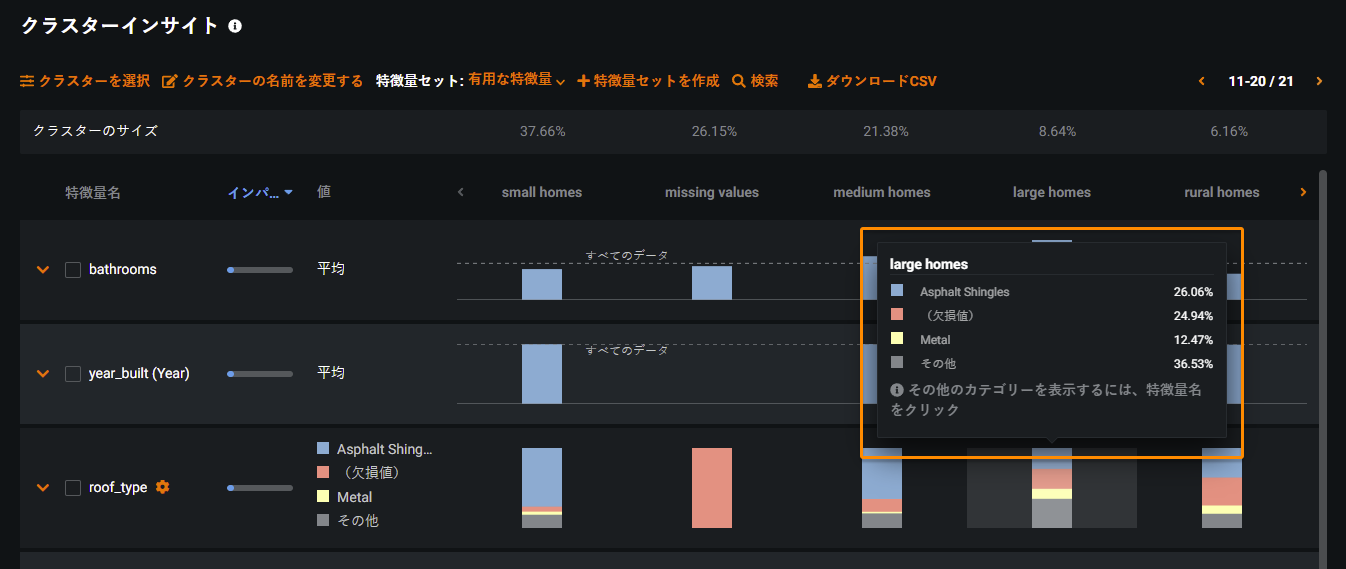Select the small homes cluster header
The width and height of the screenshot is (1346, 569).
point(541,192)
